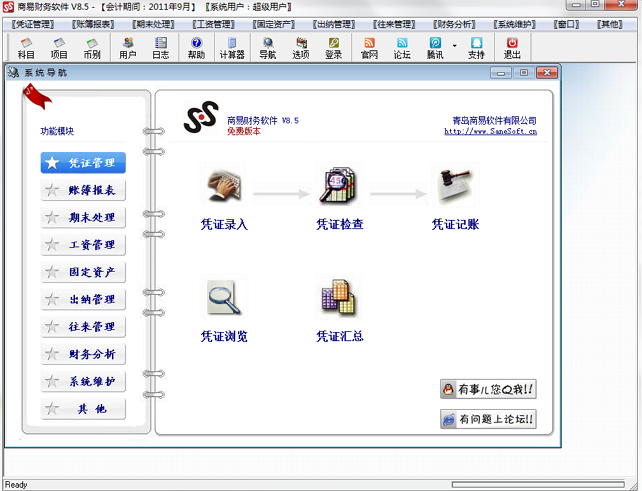Click the 退出 exit toolbar icon
Viewport: 642px width, 491px height.
pyautogui.click(x=512, y=48)
